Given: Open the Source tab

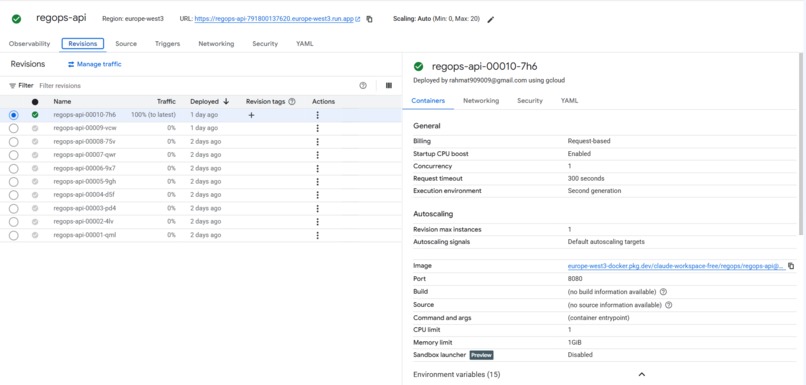Looking at the screenshot, I should coord(126,44).
